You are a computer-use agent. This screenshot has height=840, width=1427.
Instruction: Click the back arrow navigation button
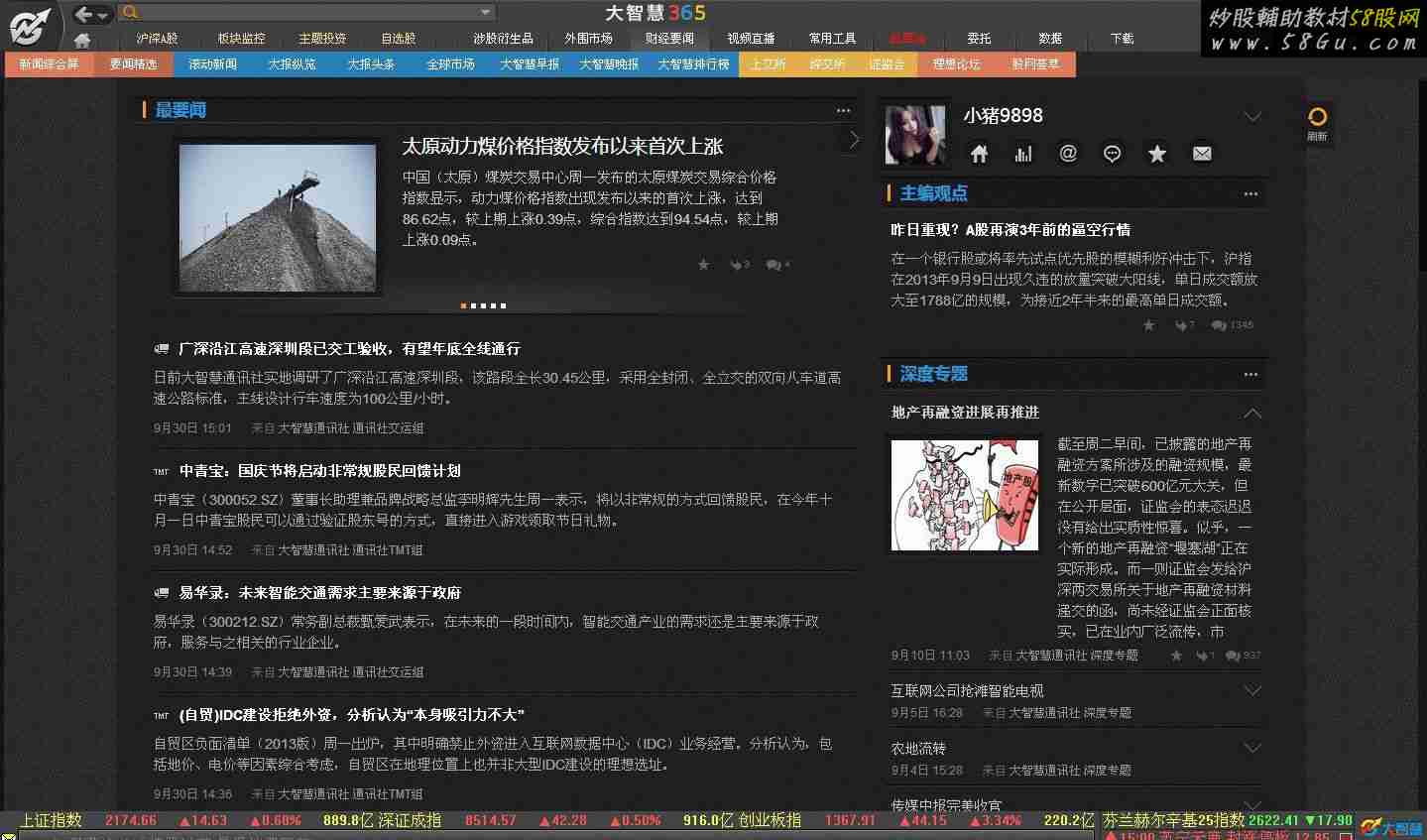[x=85, y=14]
